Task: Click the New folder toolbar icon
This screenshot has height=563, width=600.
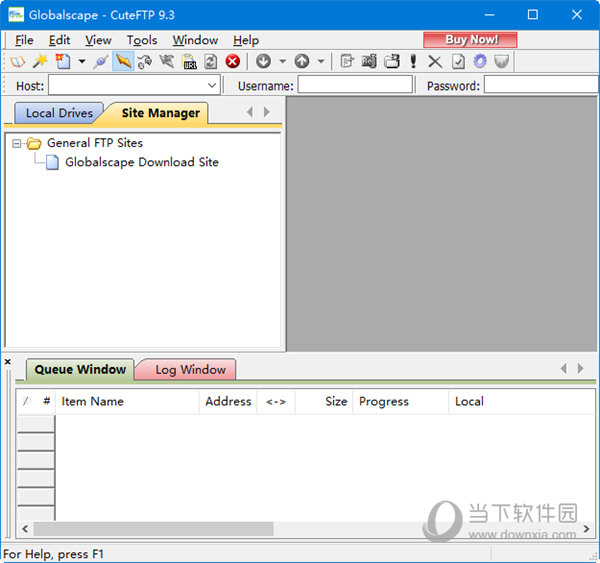Action: coord(392,61)
